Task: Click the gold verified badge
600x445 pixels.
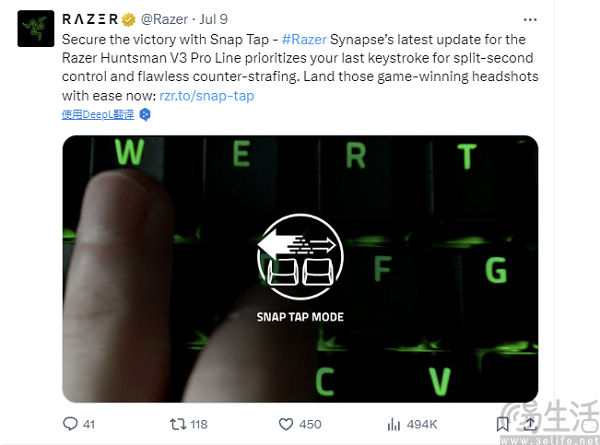Action: pyautogui.click(x=128, y=19)
